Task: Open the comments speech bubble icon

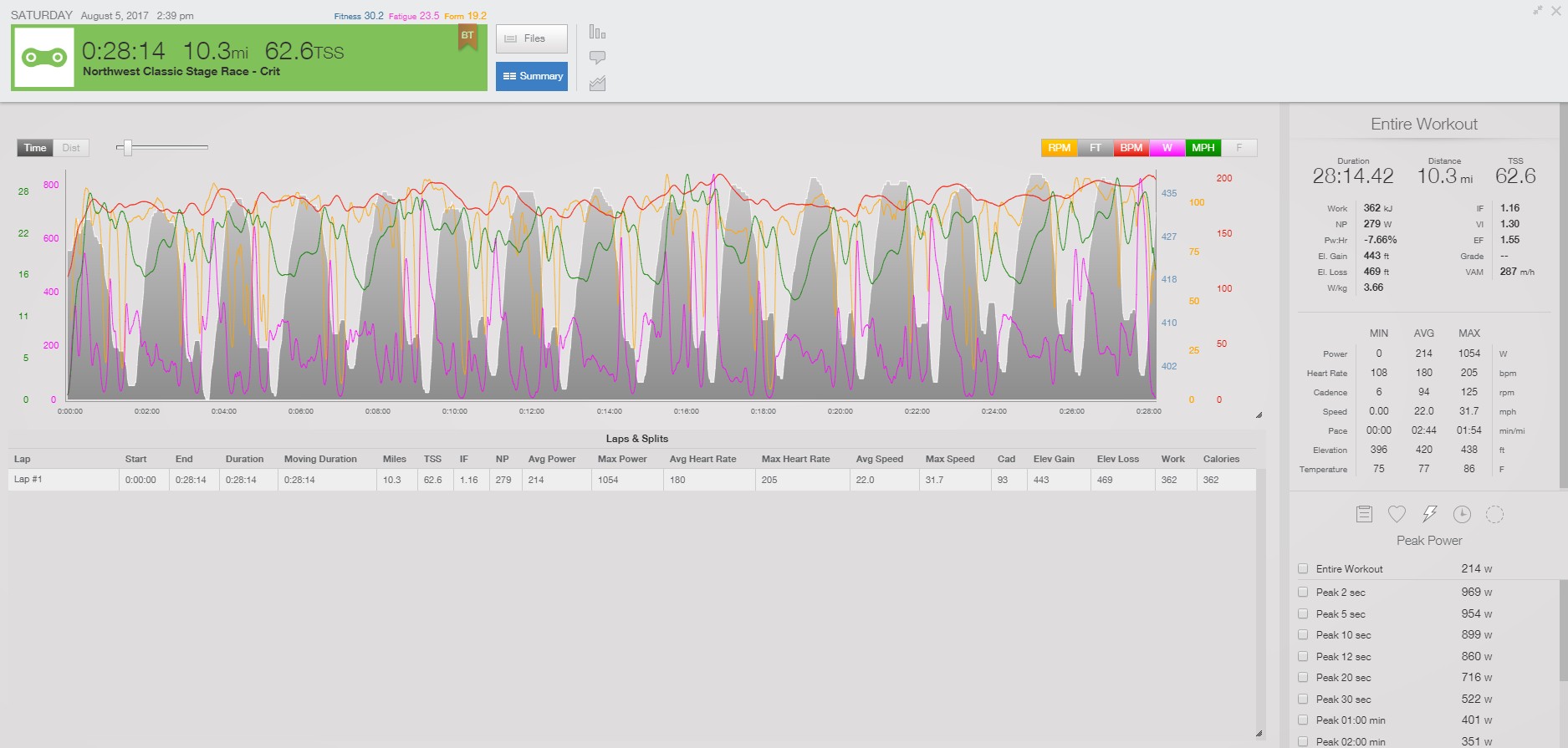Action: click(597, 58)
